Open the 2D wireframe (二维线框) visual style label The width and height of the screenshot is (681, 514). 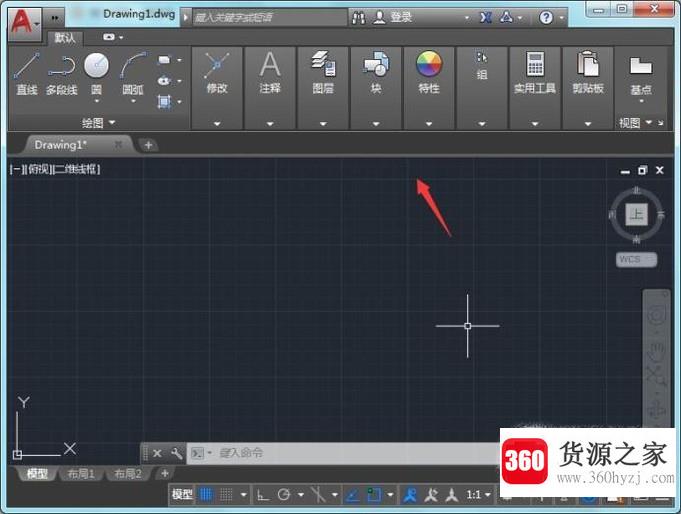(77, 169)
